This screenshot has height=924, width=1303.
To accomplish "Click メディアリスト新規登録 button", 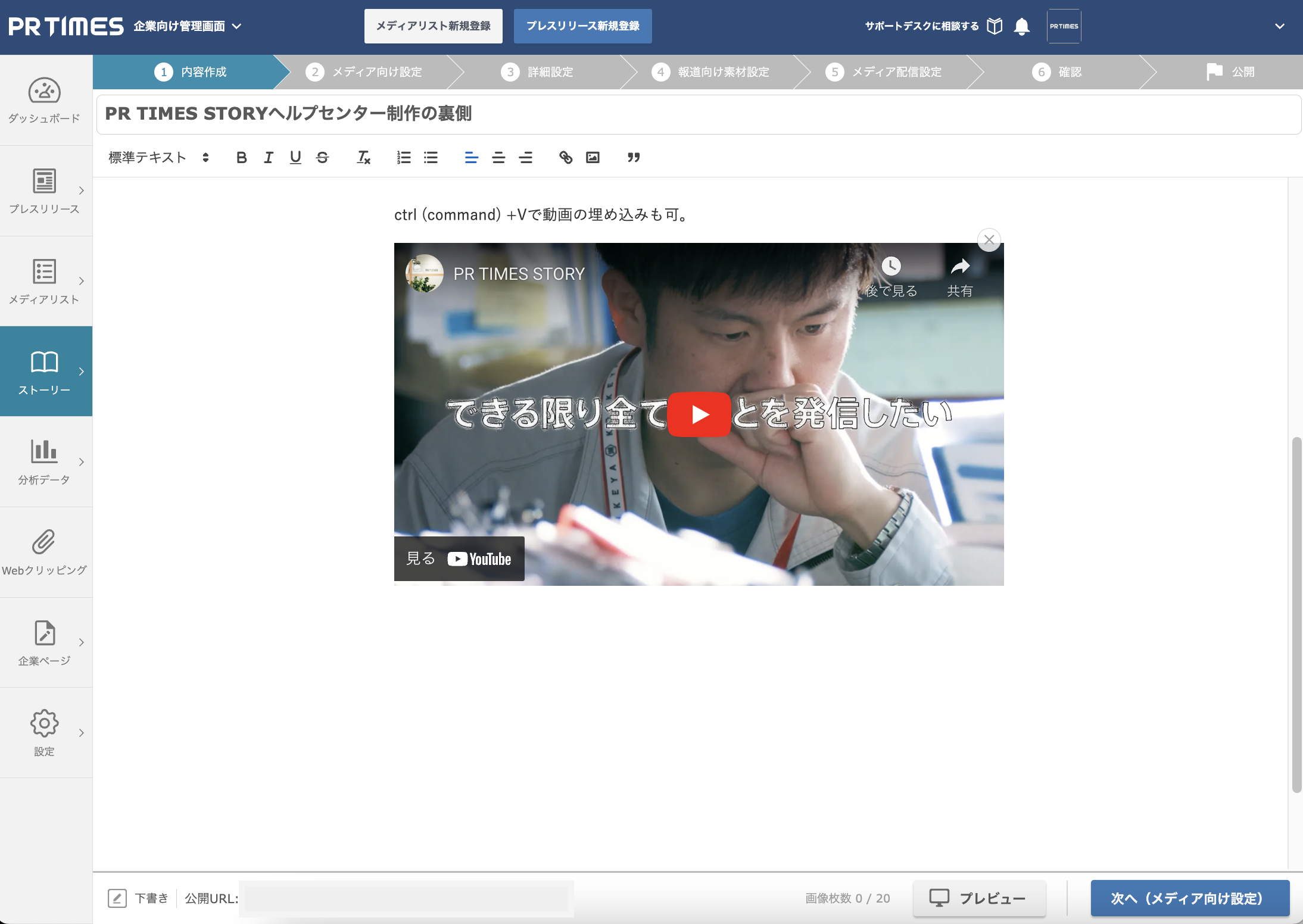I will tap(434, 26).
